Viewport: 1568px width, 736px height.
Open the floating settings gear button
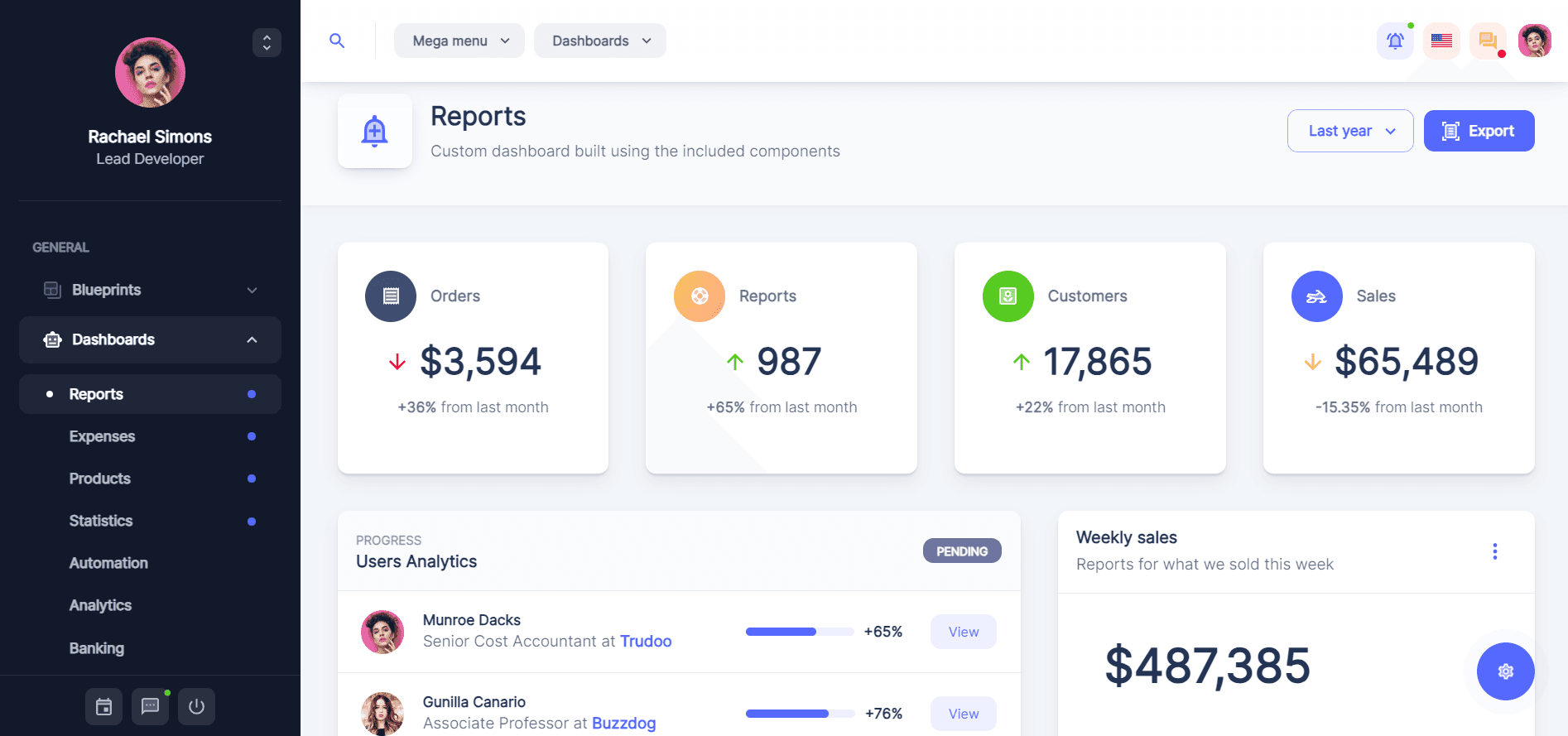click(x=1505, y=671)
